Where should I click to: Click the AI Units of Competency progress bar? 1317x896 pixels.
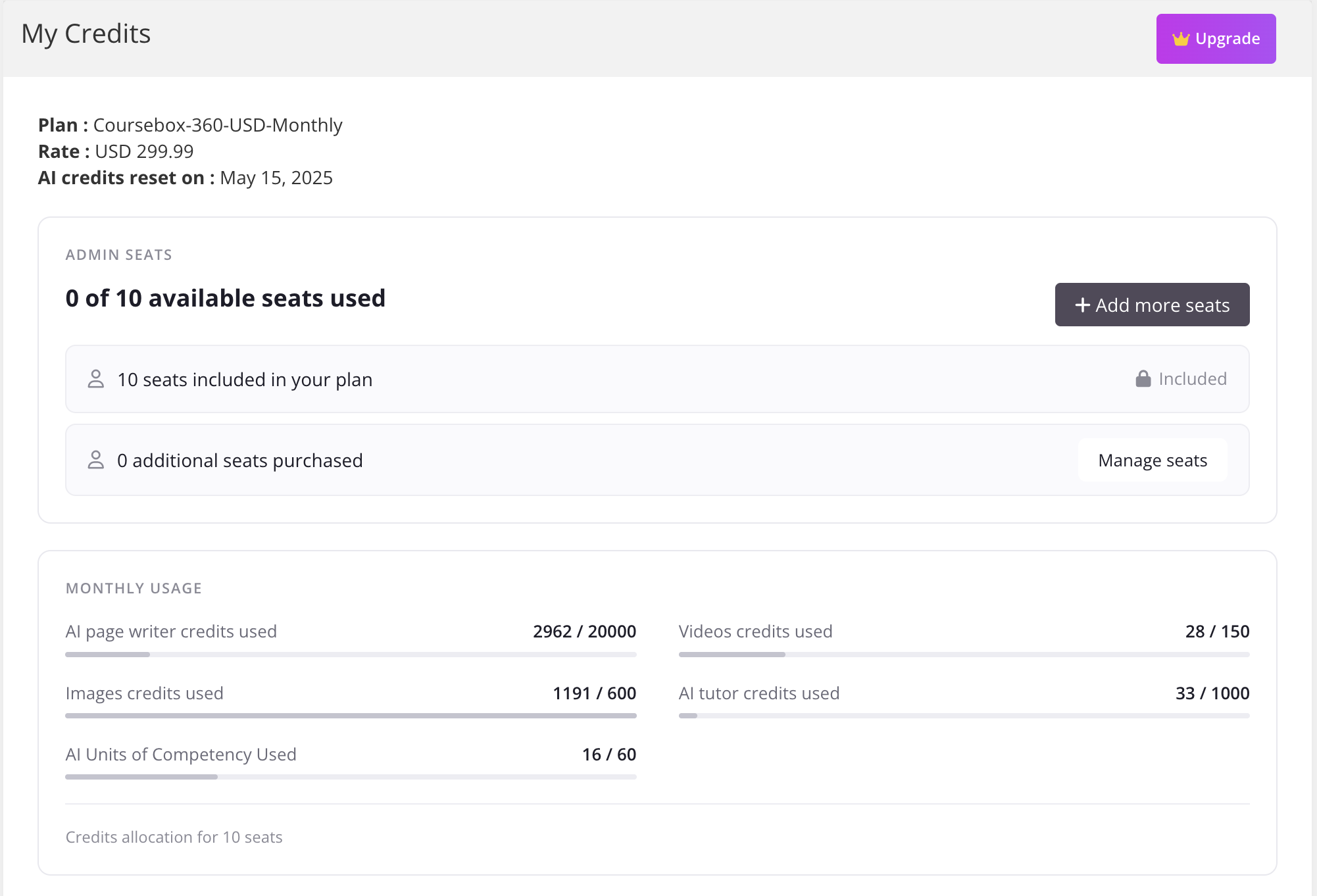[351, 777]
